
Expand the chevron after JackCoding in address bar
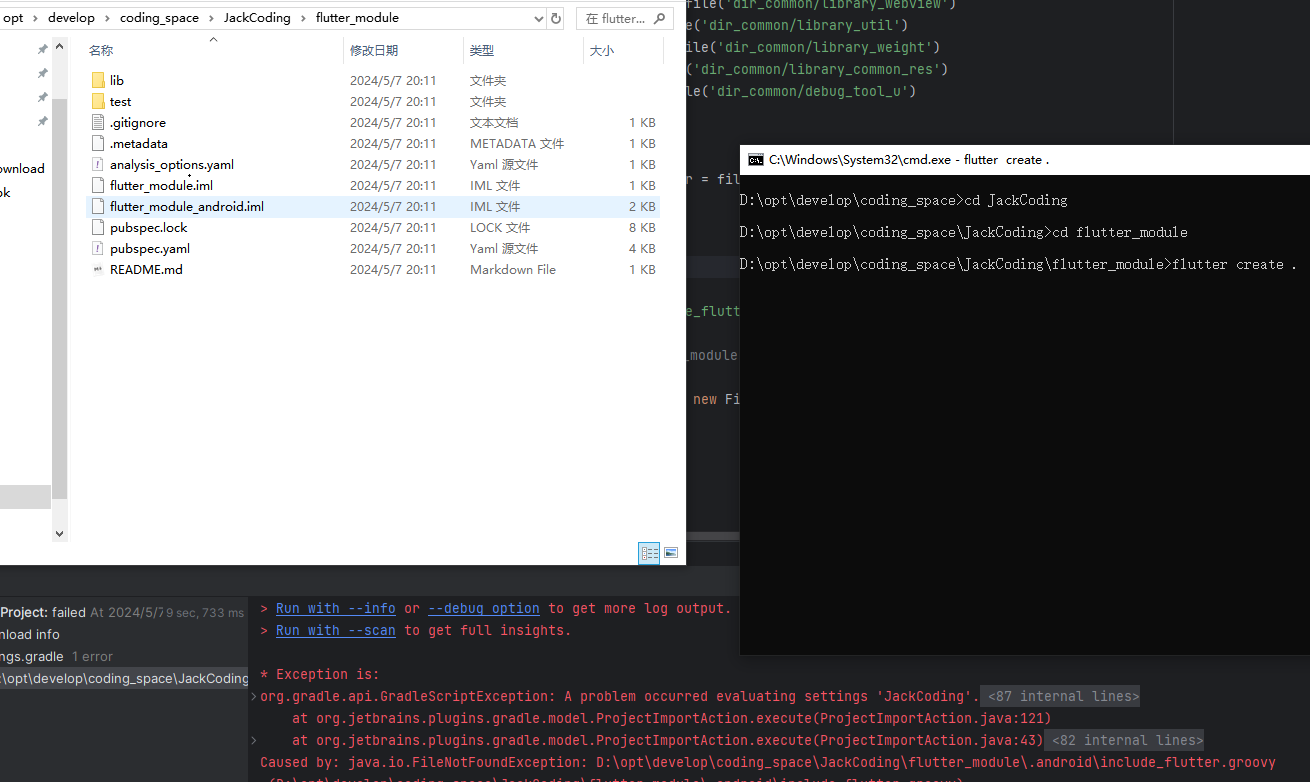303,18
